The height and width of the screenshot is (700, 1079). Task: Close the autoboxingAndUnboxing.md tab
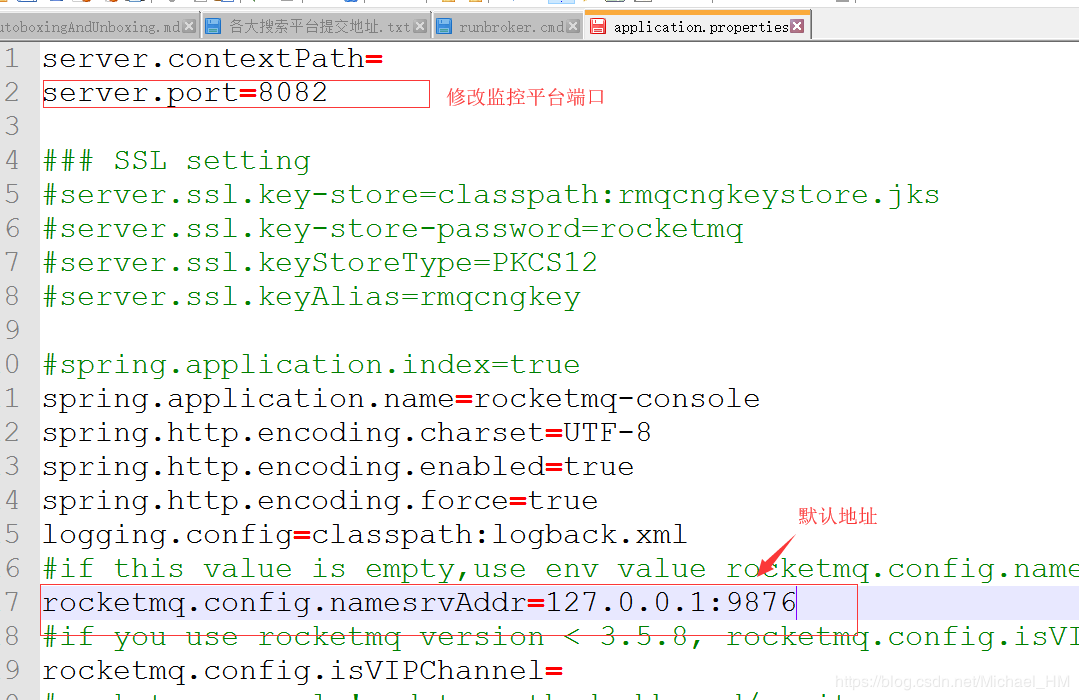[x=189, y=27]
